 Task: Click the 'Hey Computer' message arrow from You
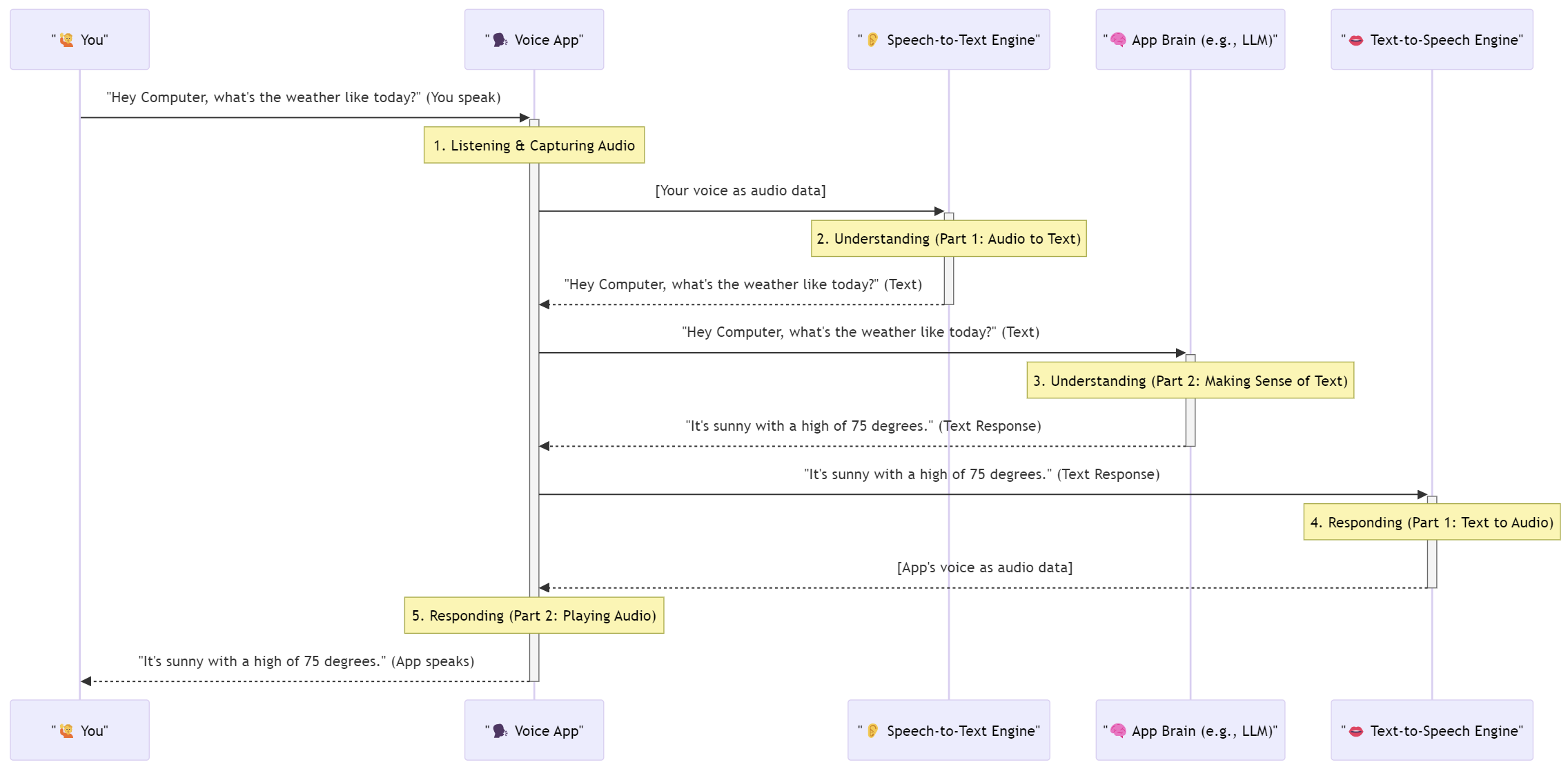pos(304,119)
